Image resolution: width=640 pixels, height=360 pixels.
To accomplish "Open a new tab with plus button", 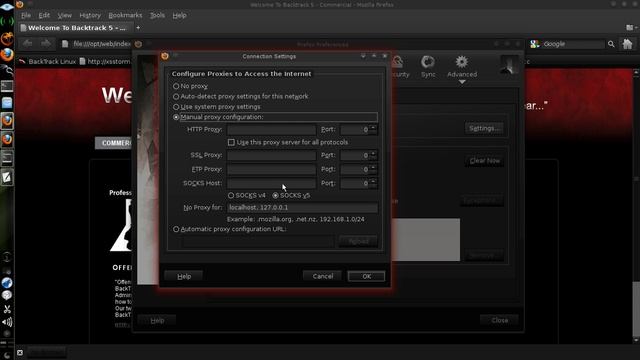I will pos(138,28).
